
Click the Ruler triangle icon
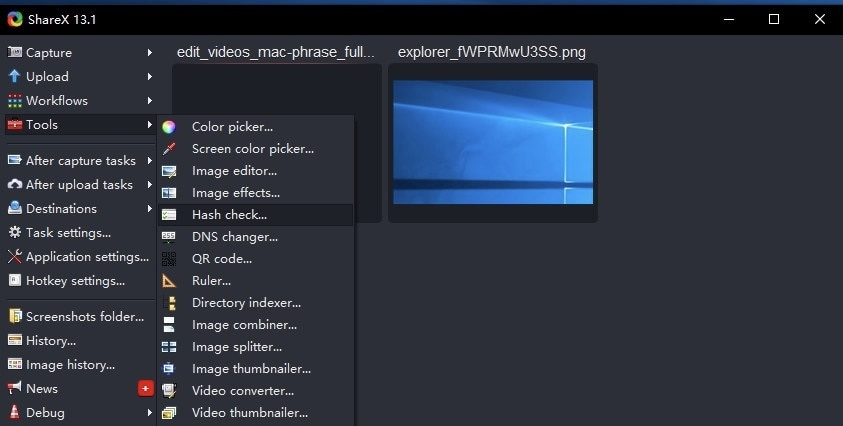[169, 281]
